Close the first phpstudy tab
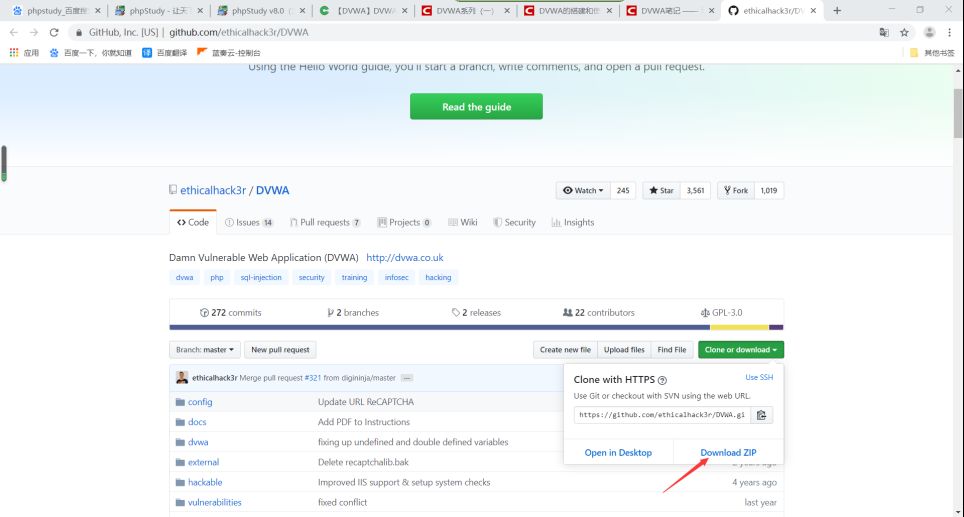 (x=97, y=10)
